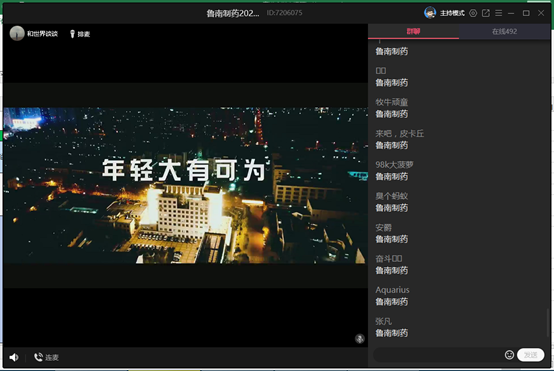Screen dimensions: 554x371
Task: Maximize the live room window
Action: tap(526, 13)
